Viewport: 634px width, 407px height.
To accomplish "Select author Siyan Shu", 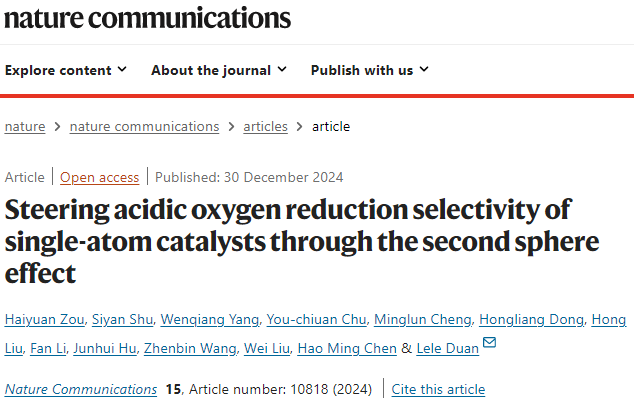I will 123,319.
